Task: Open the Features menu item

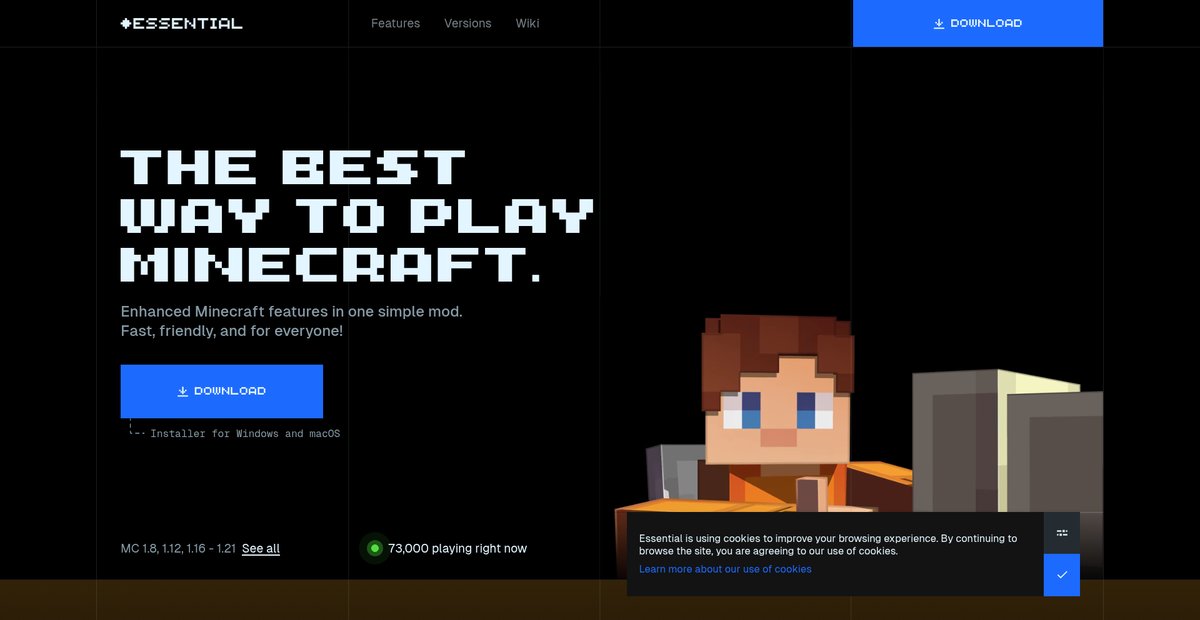Action: click(395, 23)
